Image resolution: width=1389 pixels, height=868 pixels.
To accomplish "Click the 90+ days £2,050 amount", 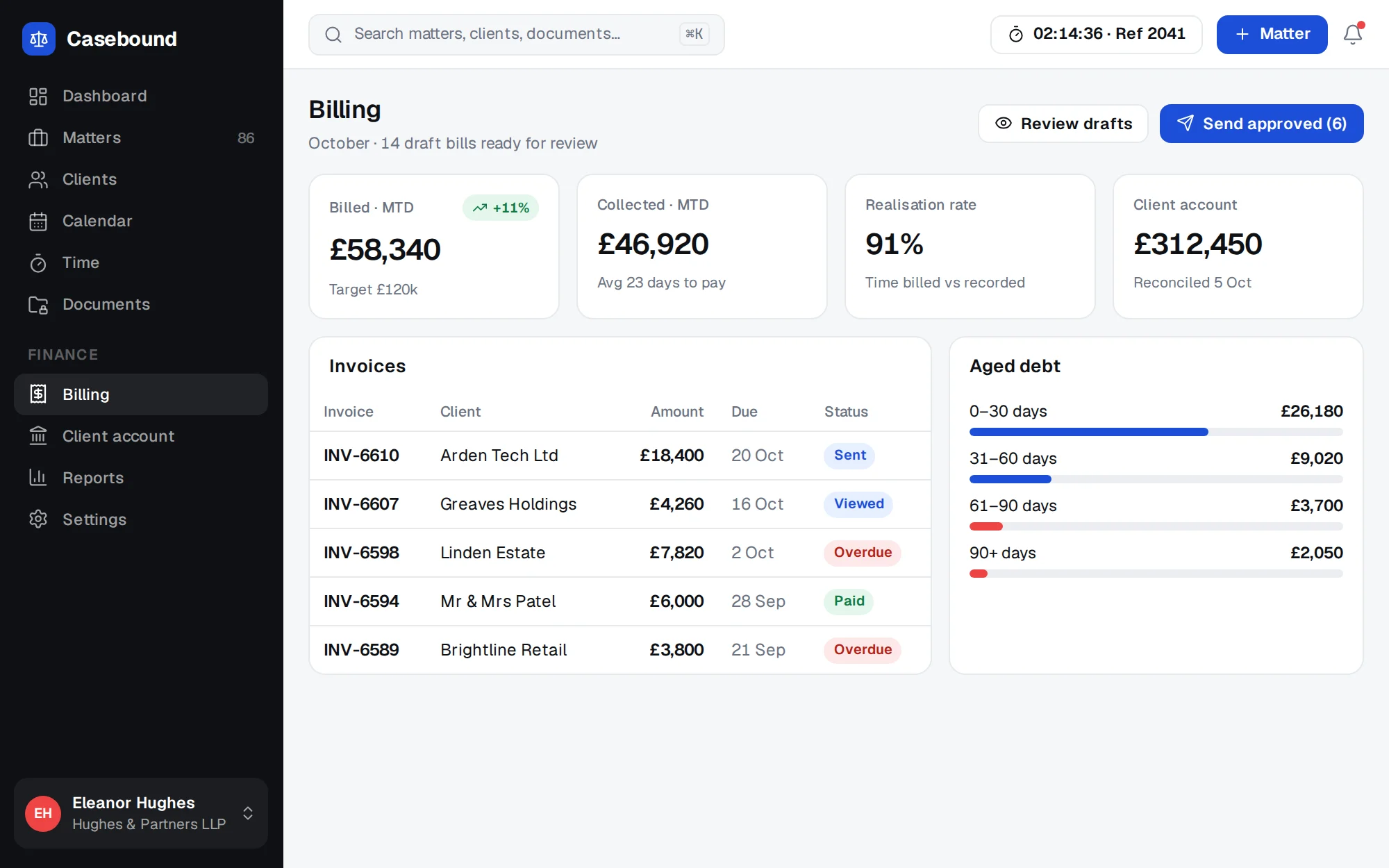I will [x=1316, y=553].
